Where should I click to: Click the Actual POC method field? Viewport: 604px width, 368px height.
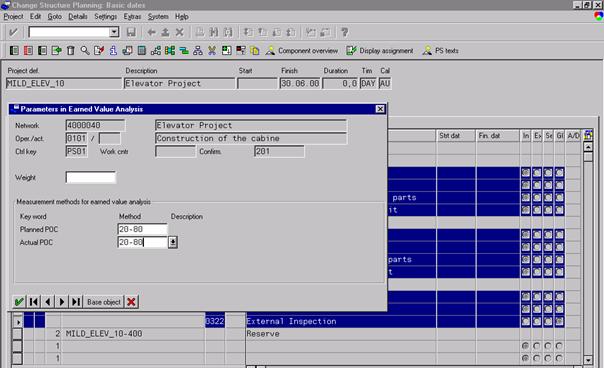pyautogui.click(x=142, y=242)
